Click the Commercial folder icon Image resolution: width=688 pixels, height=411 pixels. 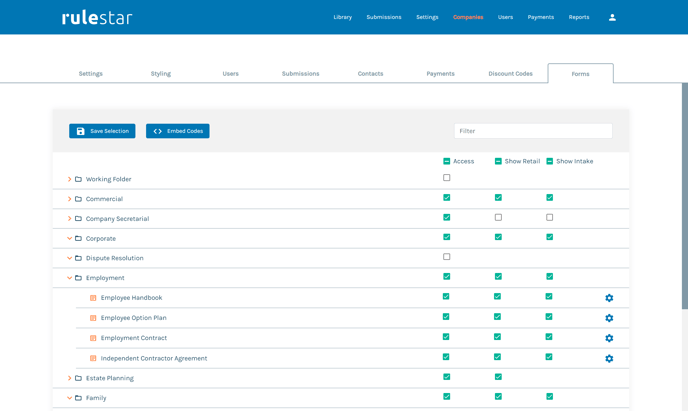79,199
